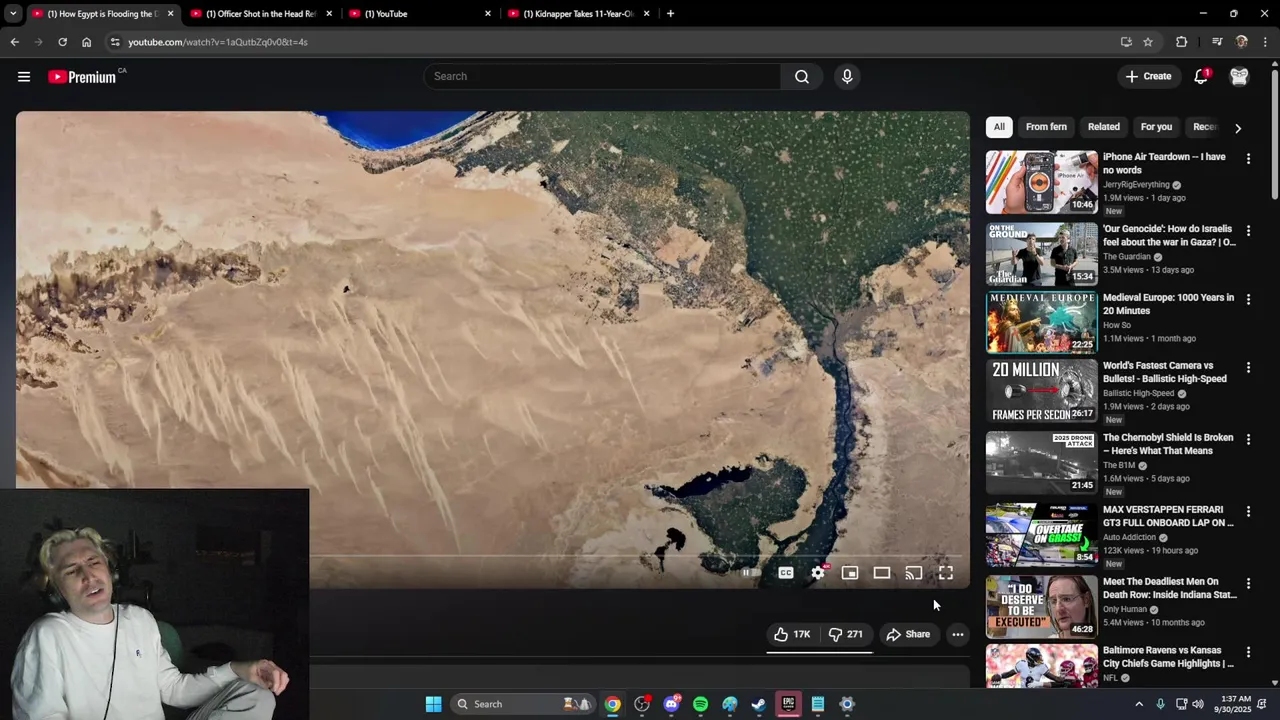The width and height of the screenshot is (1280, 720).
Task: Visit JerryRigEverything channel name
Action: (1136, 185)
